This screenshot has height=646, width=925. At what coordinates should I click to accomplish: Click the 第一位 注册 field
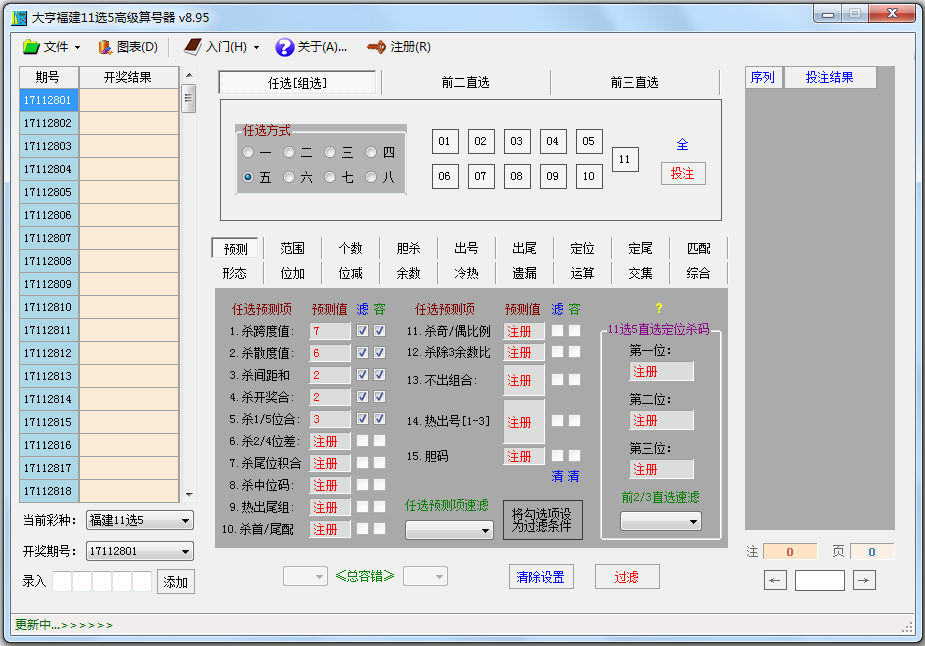pyautogui.click(x=661, y=372)
